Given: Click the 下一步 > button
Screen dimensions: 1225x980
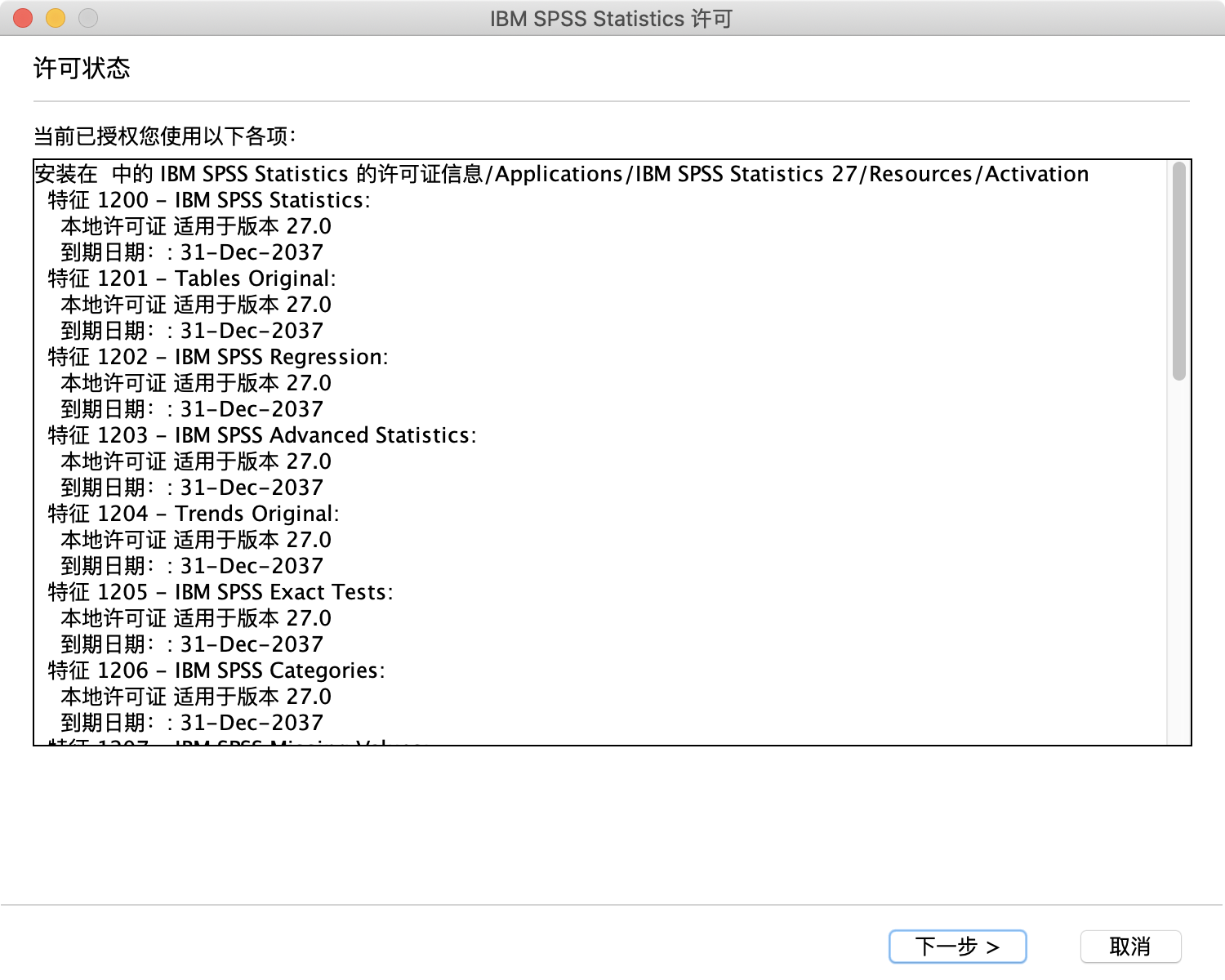Looking at the screenshot, I should [x=957, y=947].
